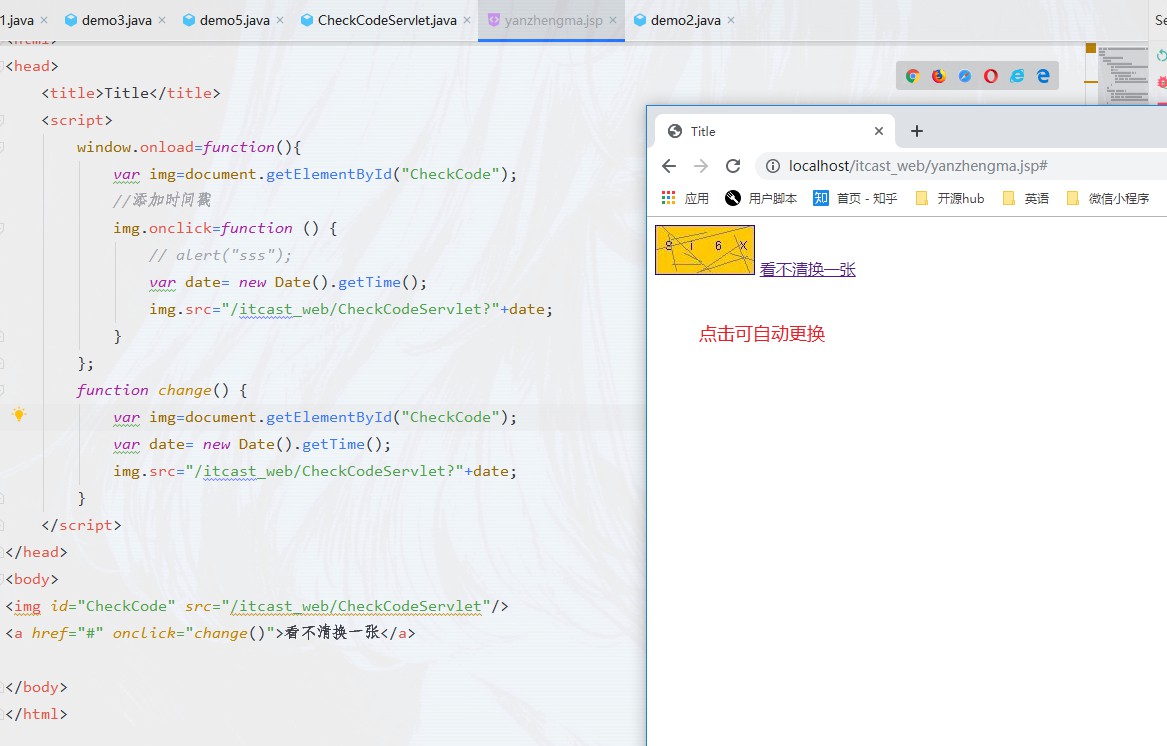Click the yellow captcha image to refresh it
The width and height of the screenshot is (1167, 746).
coord(705,250)
